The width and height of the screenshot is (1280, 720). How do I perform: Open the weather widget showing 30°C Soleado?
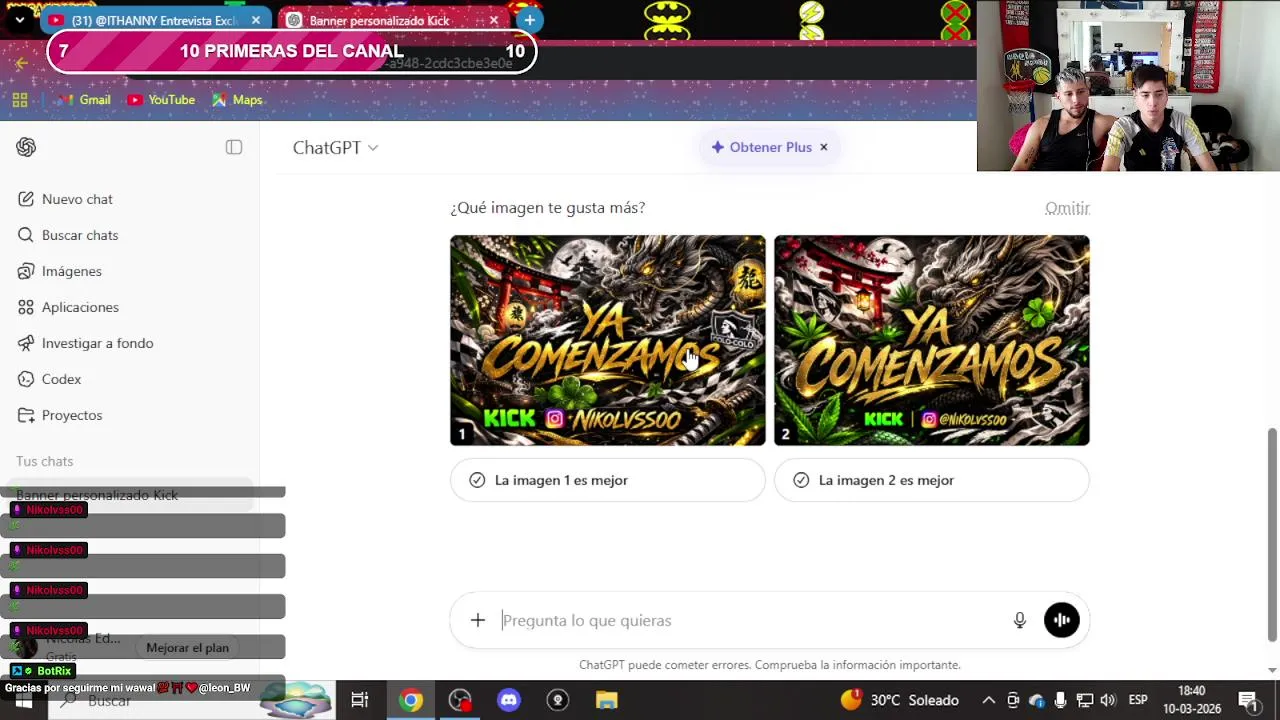click(899, 700)
